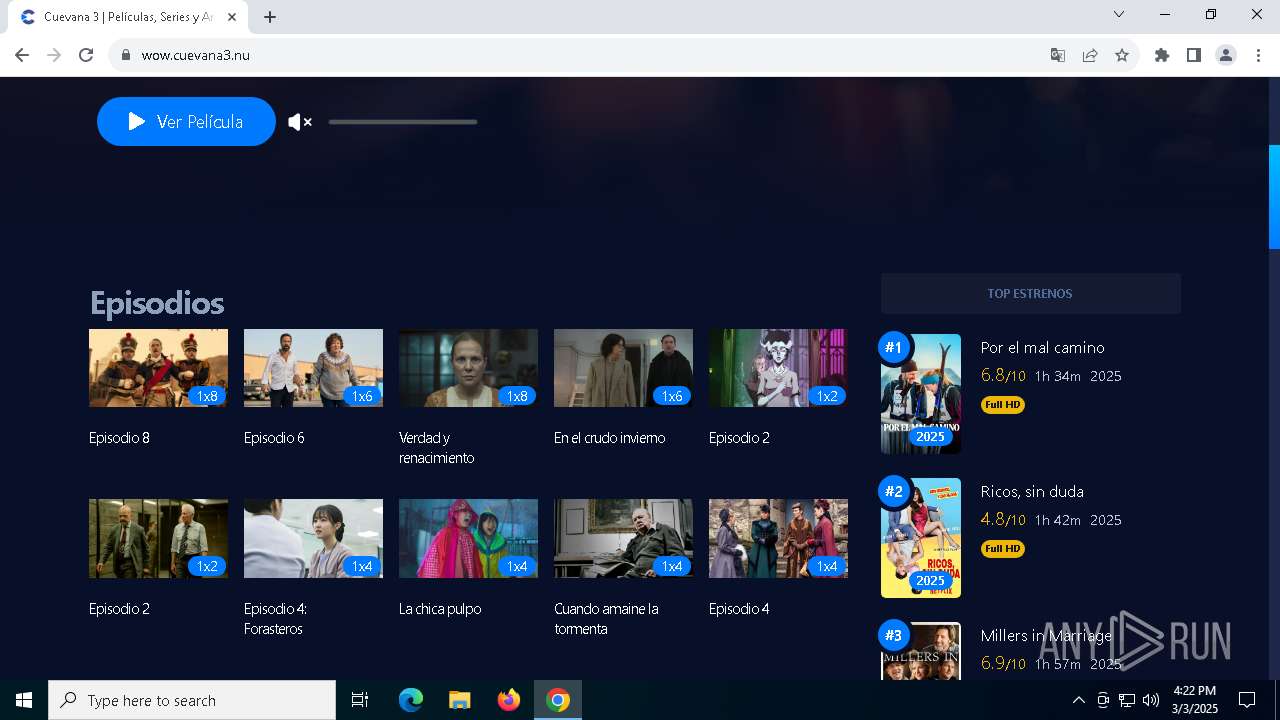Click Full HD badge under Por el mal camino
The image size is (1280, 720).
1003,405
